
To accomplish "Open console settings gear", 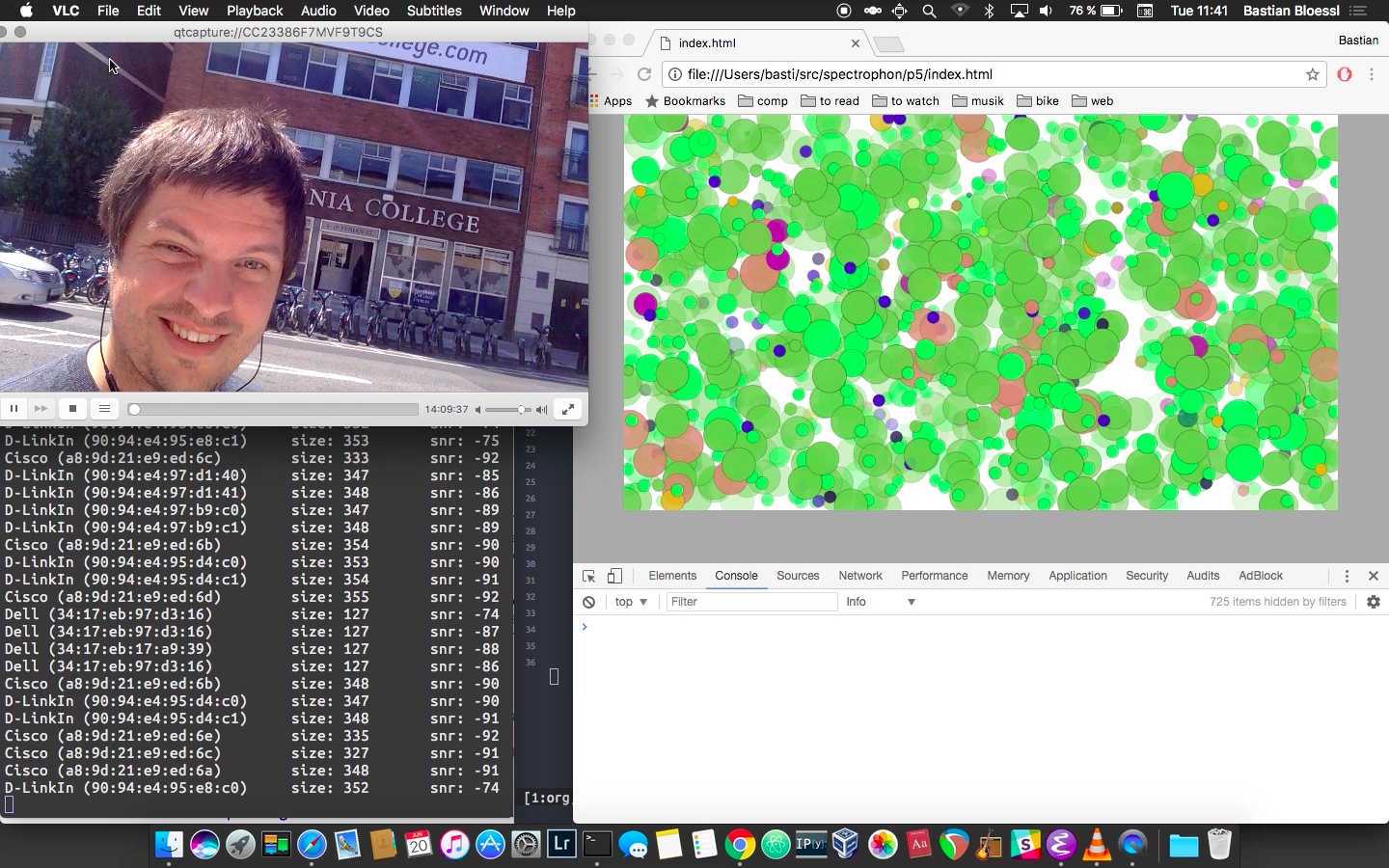I will coord(1374,602).
